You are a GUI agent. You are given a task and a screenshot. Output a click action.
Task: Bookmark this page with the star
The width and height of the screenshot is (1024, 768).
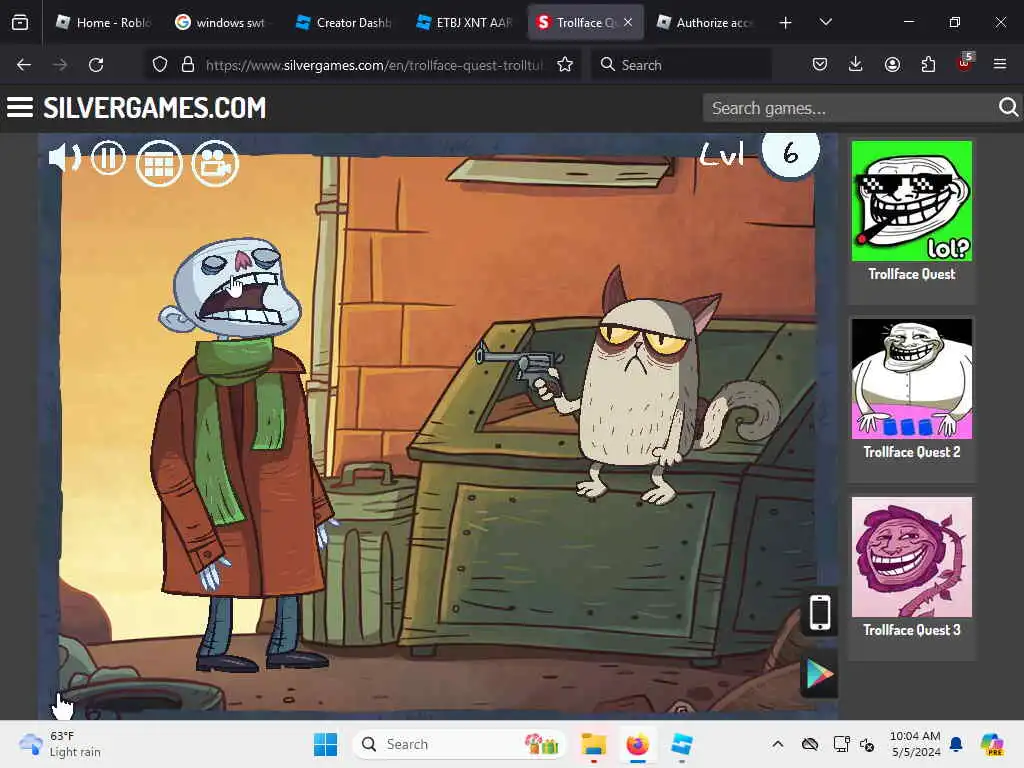[565, 64]
